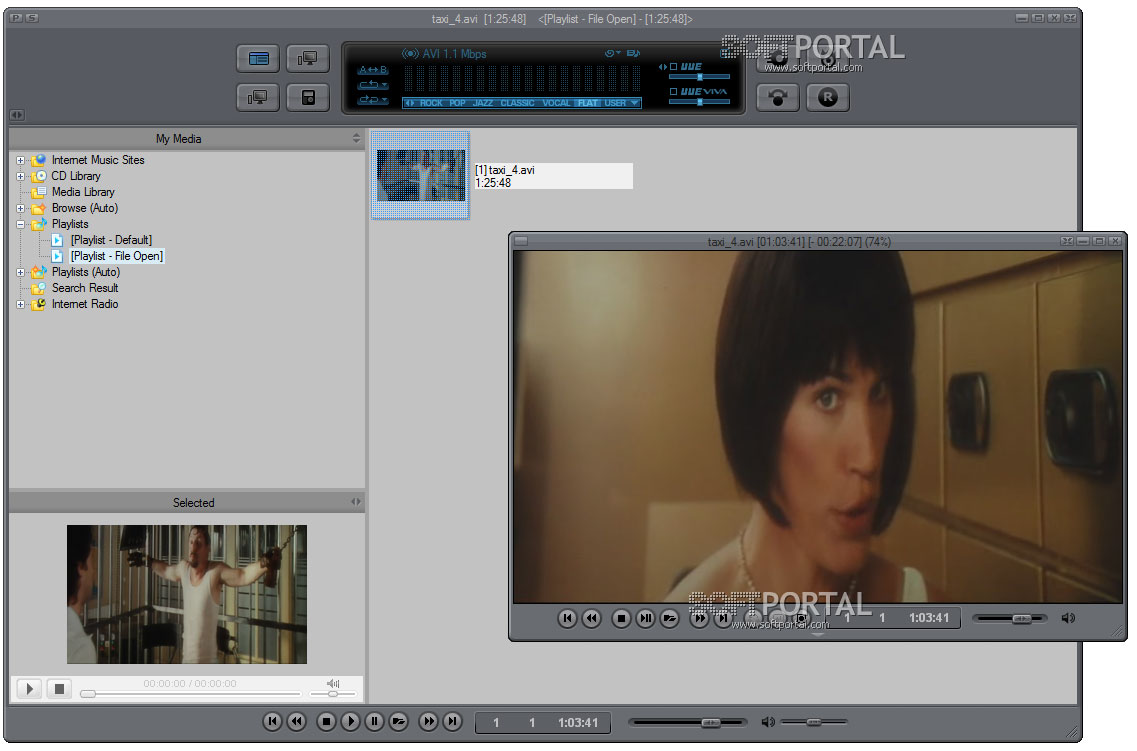Click the lyrics note icon in display
The height and width of the screenshot is (751, 1137).
click(633, 53)
